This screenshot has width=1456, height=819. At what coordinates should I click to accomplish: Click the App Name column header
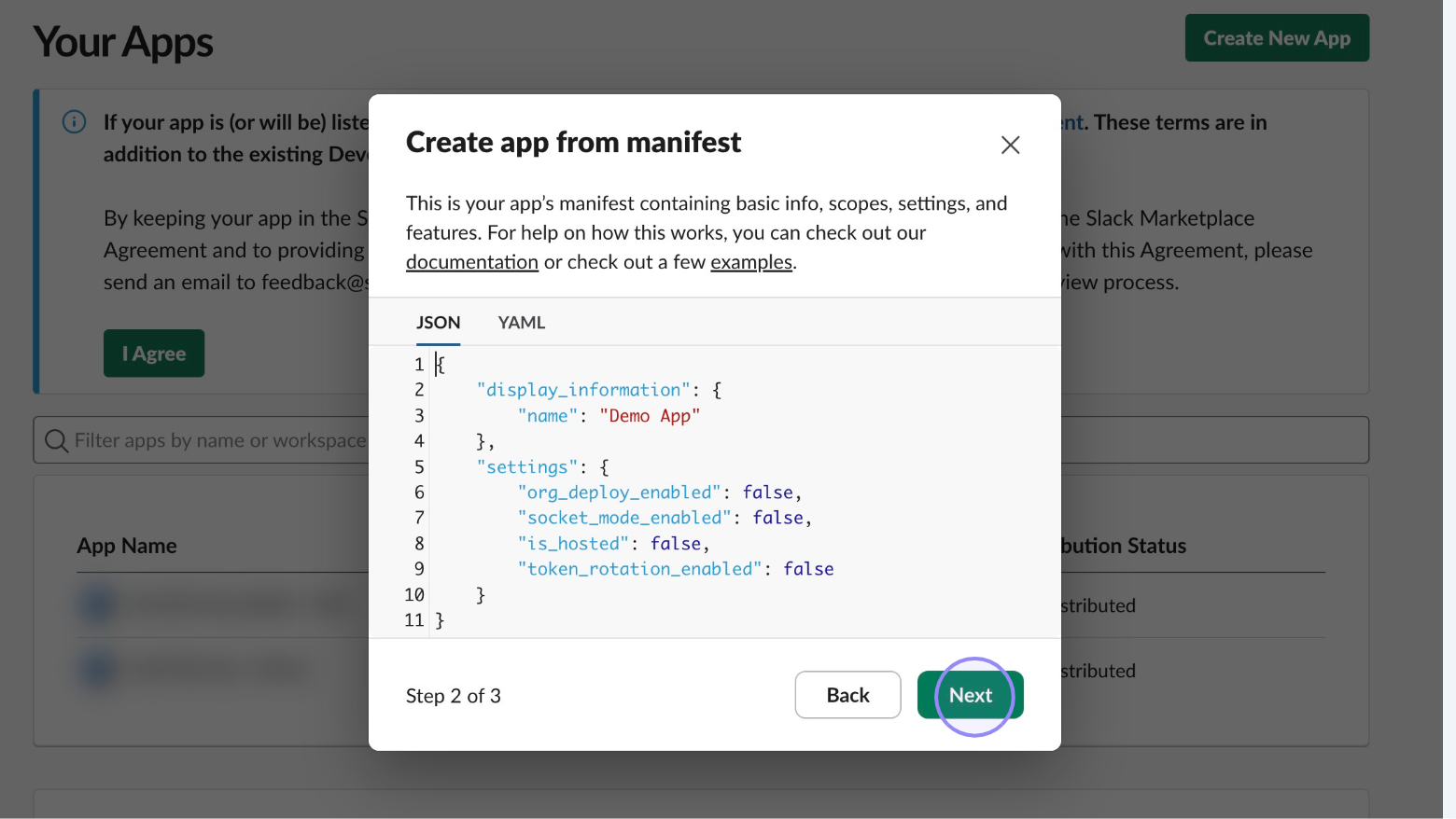point(127,546)
